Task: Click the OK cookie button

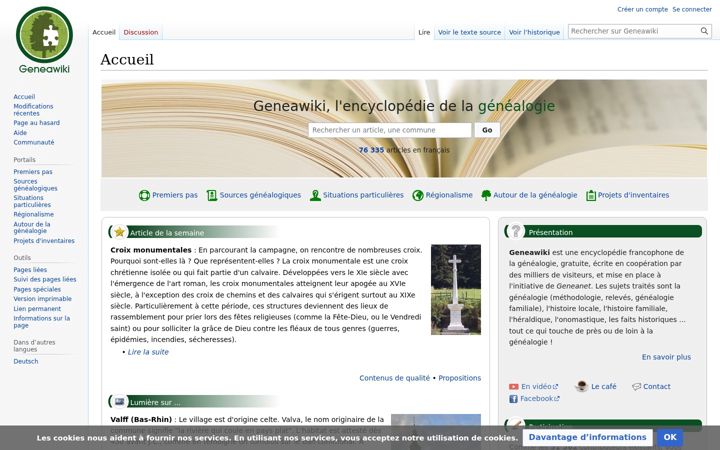Action: pos(669,437)
